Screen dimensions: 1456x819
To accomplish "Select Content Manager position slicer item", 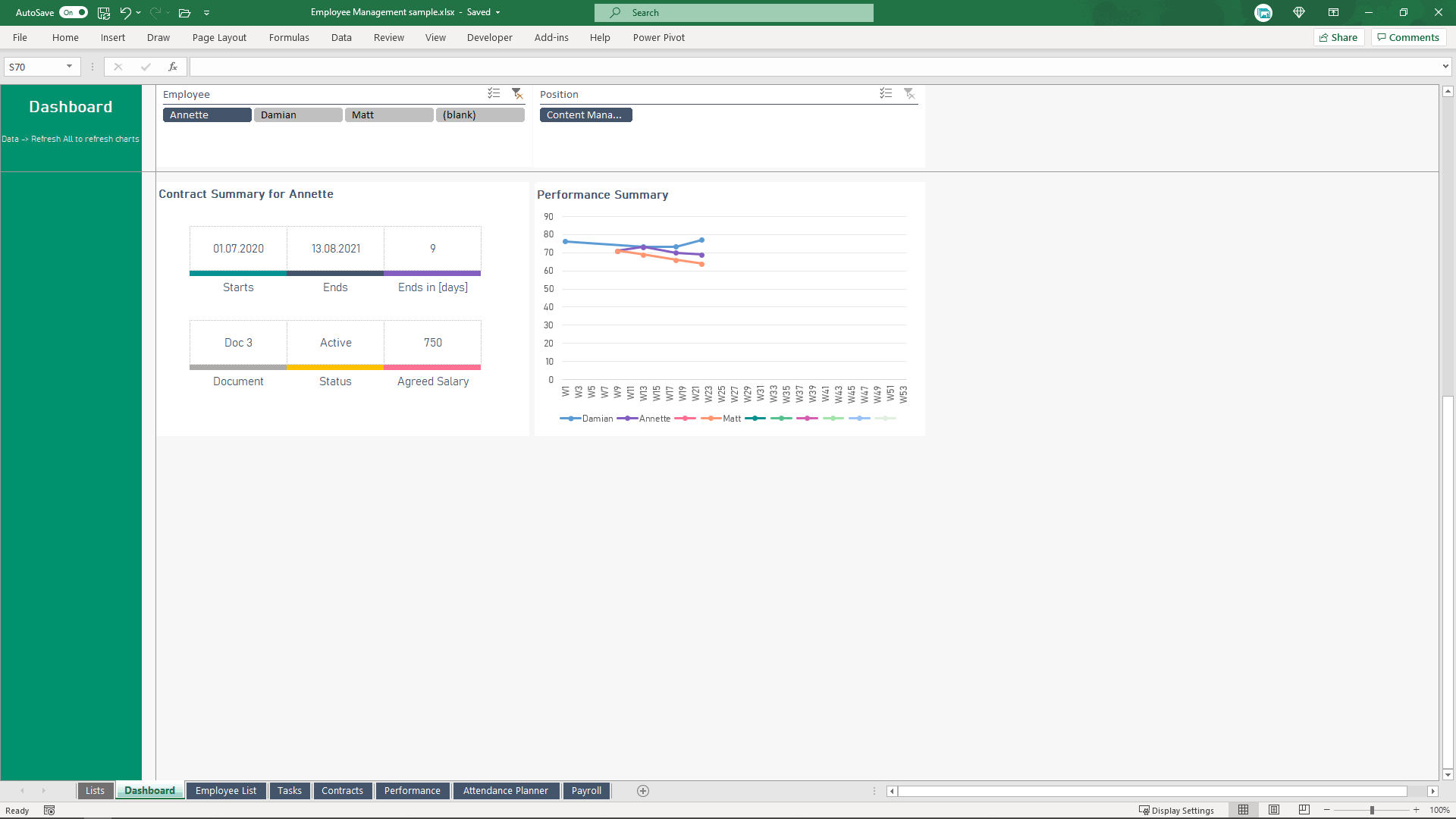I will pos(585,115).
